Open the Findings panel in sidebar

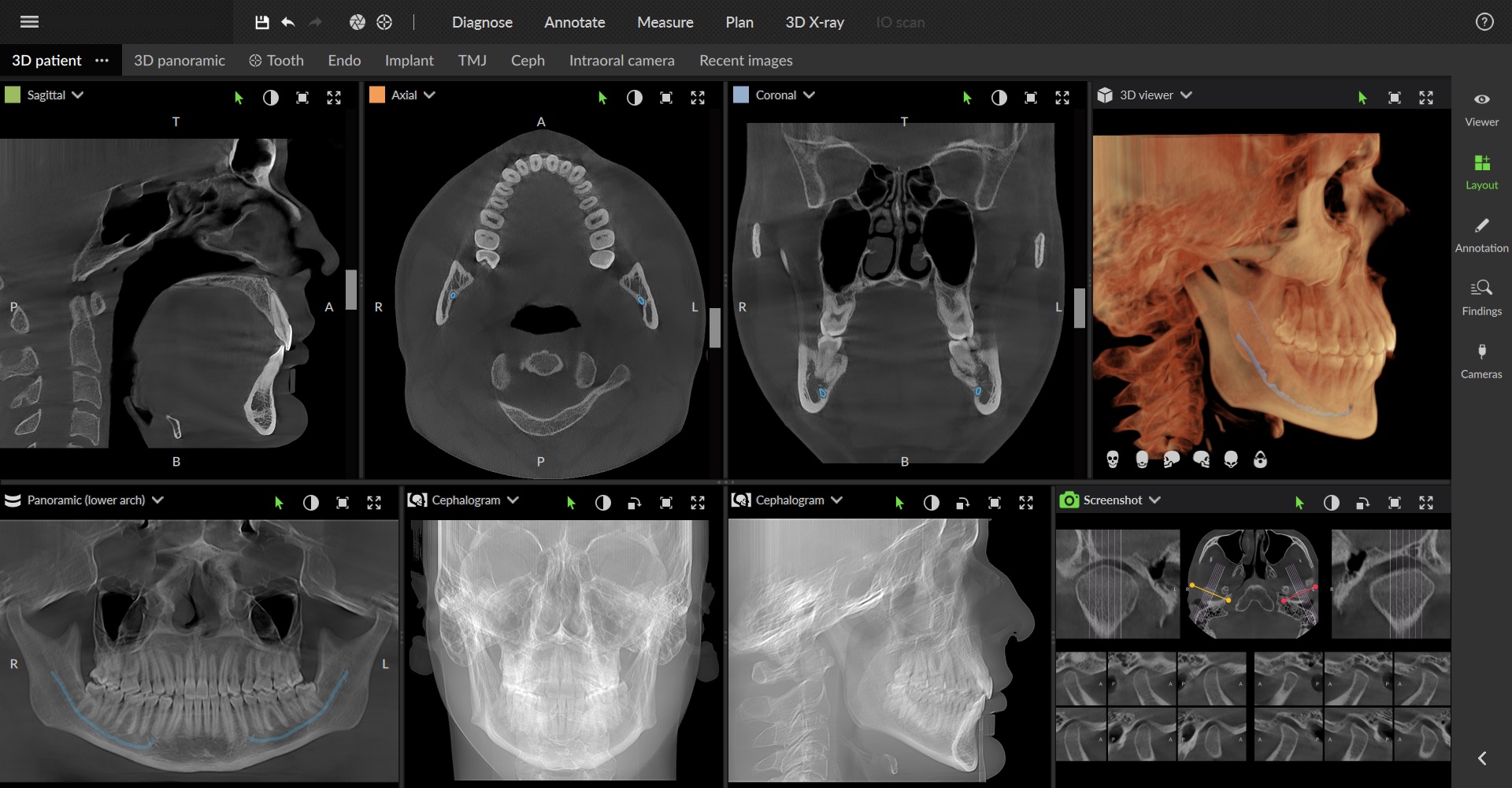point(1481,297)
